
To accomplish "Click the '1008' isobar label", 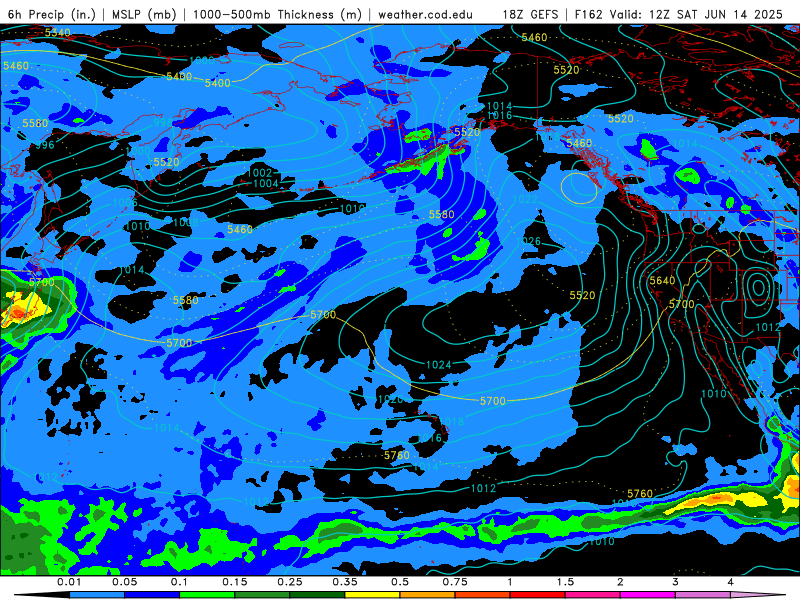I will click(x=186, y=222).
